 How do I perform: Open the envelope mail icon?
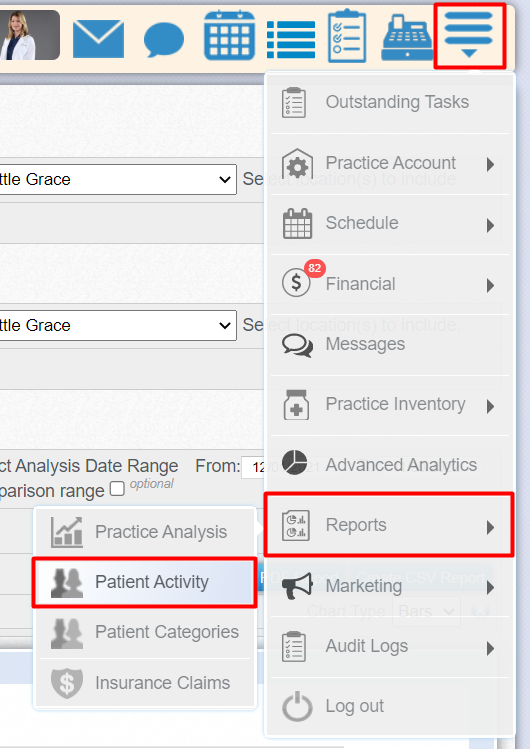[x=98, y=39]
